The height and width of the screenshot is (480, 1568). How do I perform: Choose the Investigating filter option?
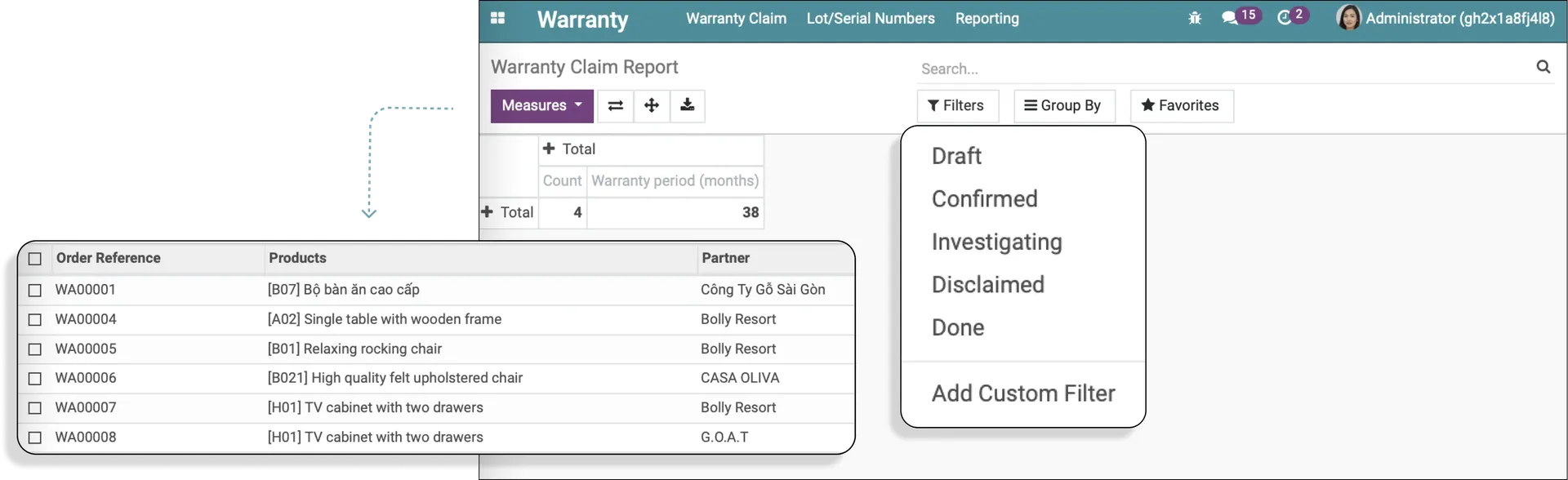996,242
